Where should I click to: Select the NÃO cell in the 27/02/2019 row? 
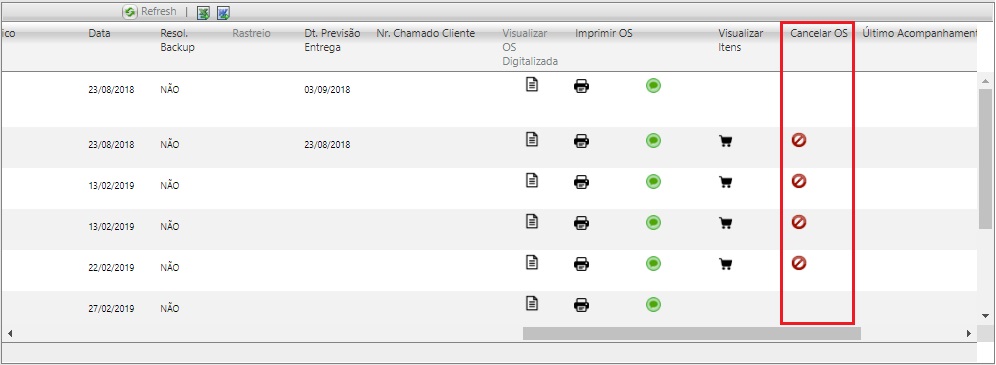[170, 309]
